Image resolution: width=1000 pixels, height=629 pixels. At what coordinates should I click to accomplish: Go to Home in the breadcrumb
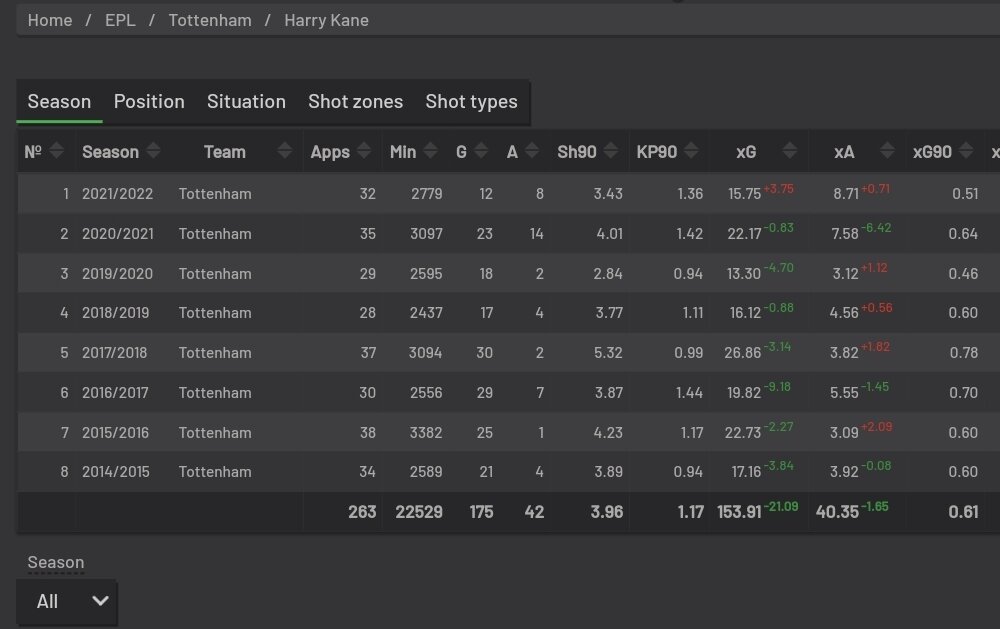[x=50, y=20]
